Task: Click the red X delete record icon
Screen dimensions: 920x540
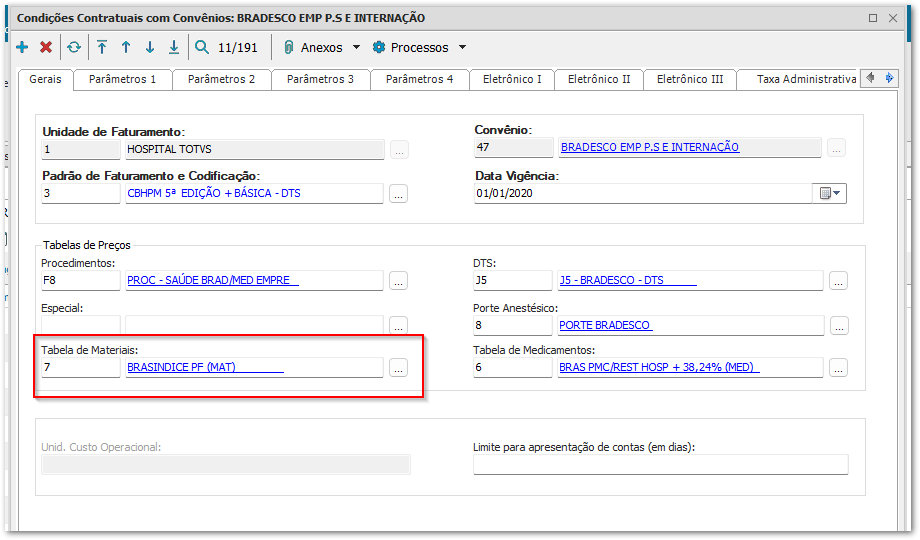Action: [46, 48]
